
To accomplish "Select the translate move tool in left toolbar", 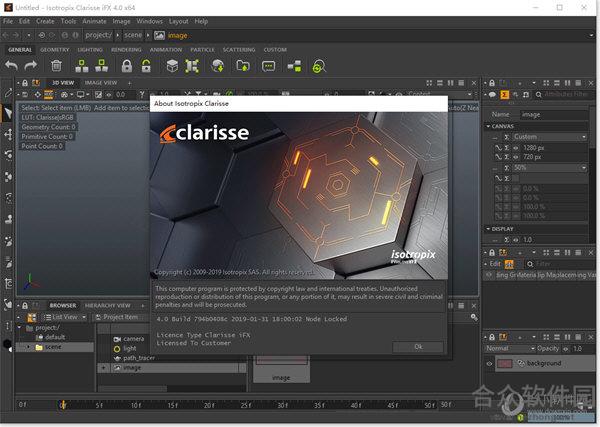I will pyautogui.click(x=8, y=134).
